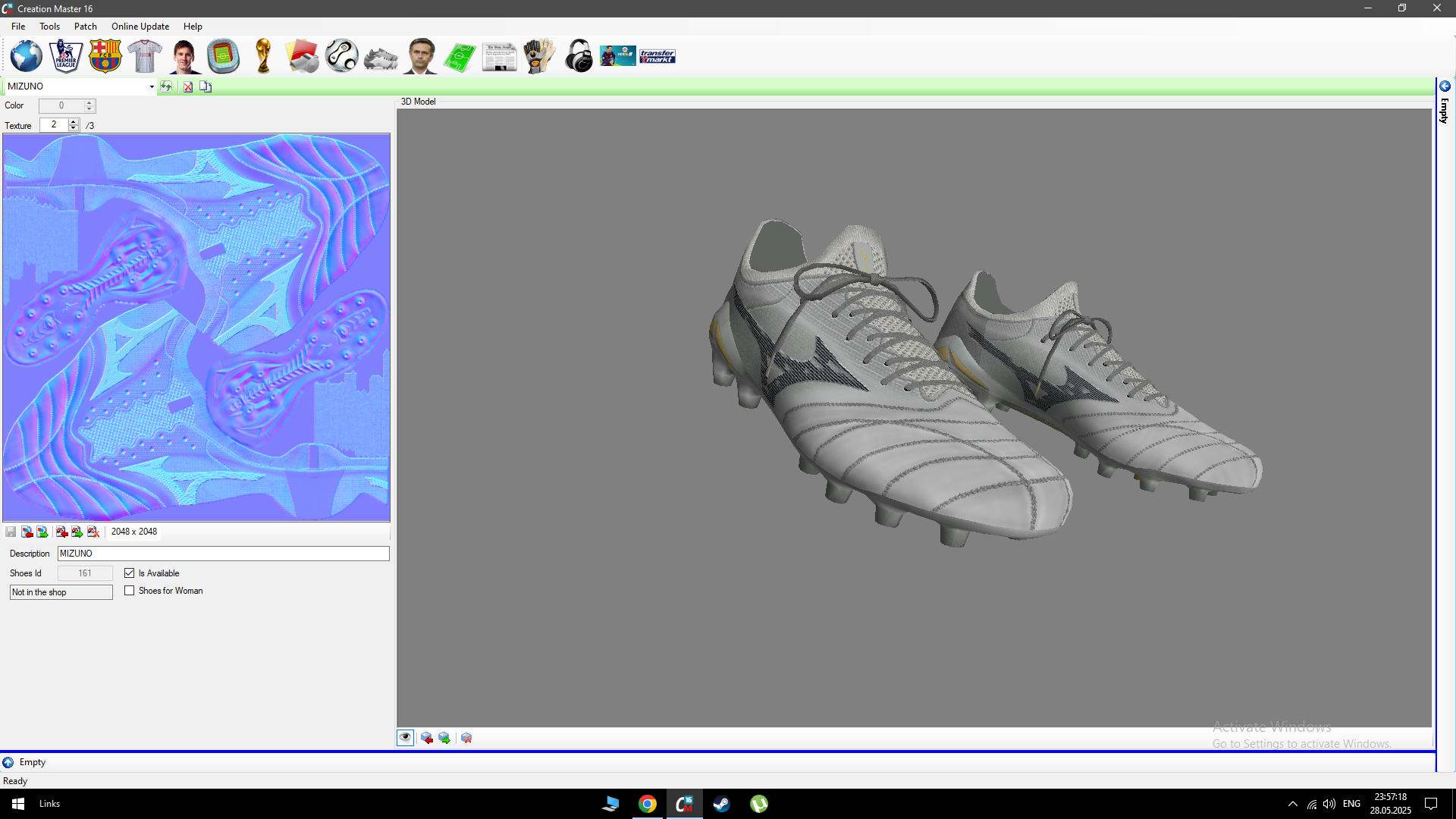Delete the shoe with red X icon
This screenshot has height=819, width=1456.
click(188, 86)
